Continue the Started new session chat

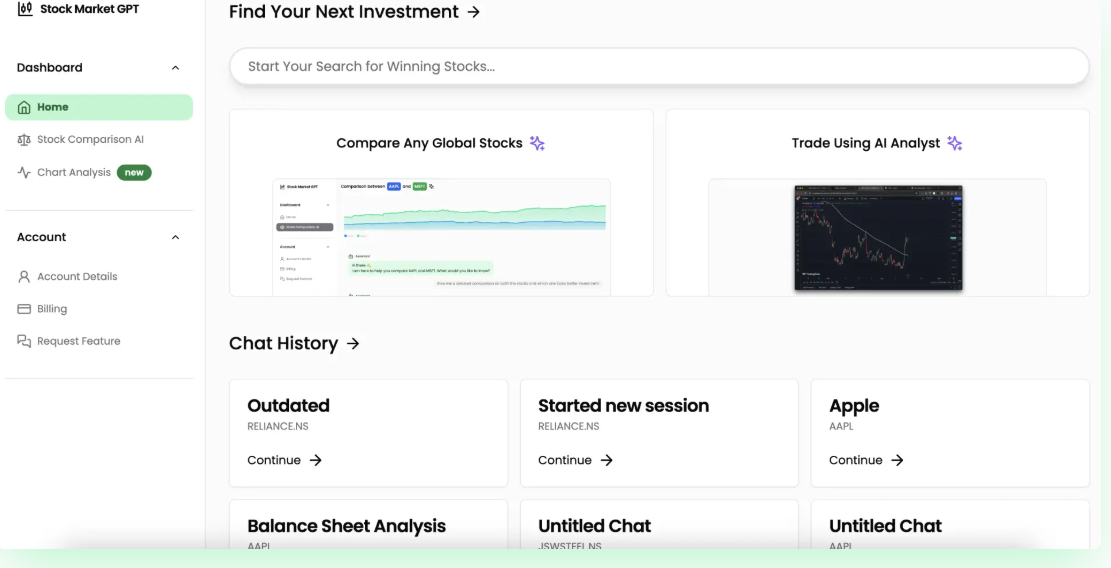(575, 460)
